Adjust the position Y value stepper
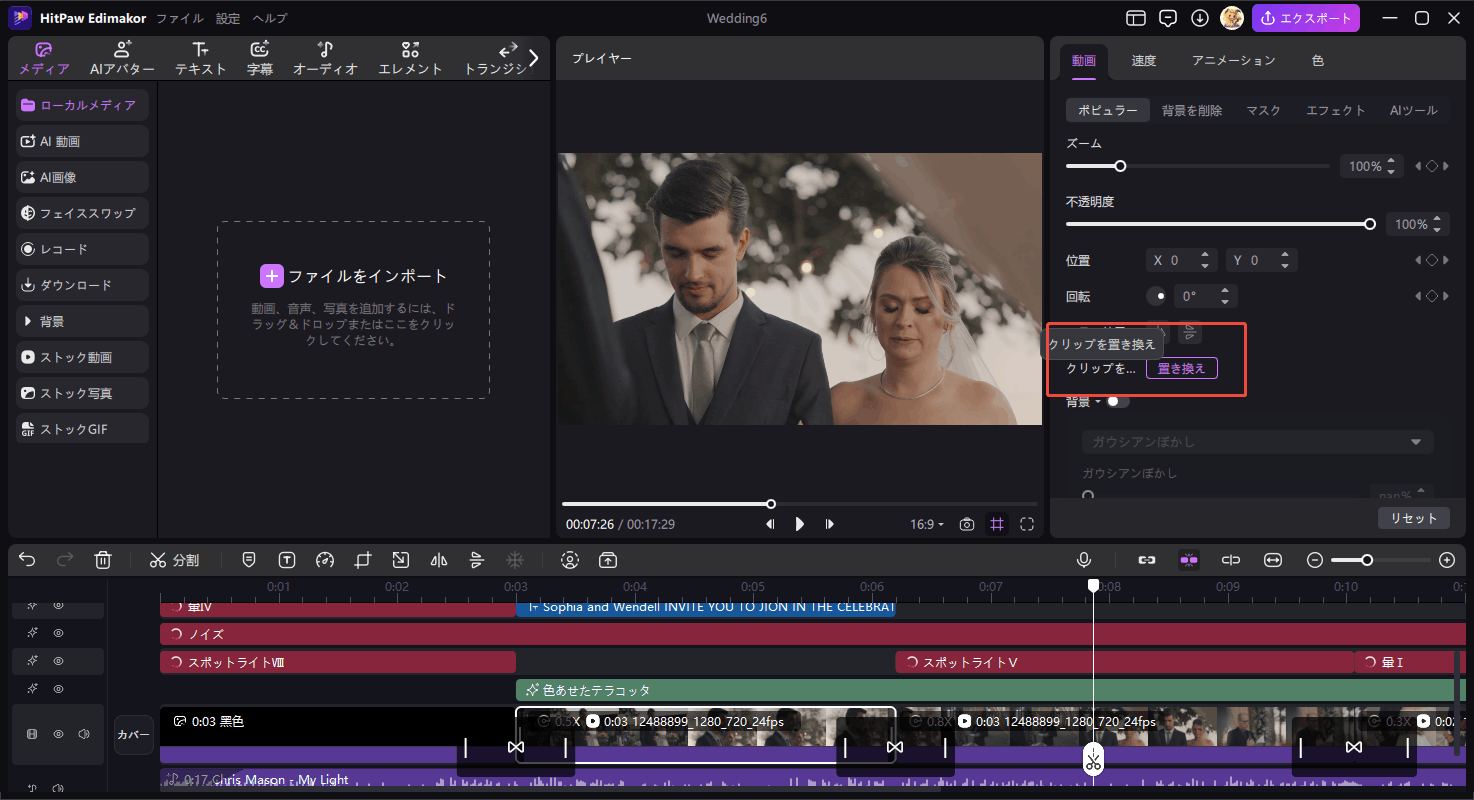1474x800 pixels. 1286,260
